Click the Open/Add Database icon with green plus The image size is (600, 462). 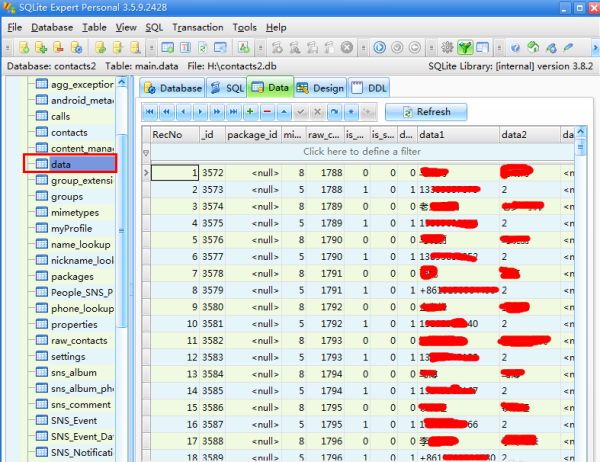click(41, 47)
